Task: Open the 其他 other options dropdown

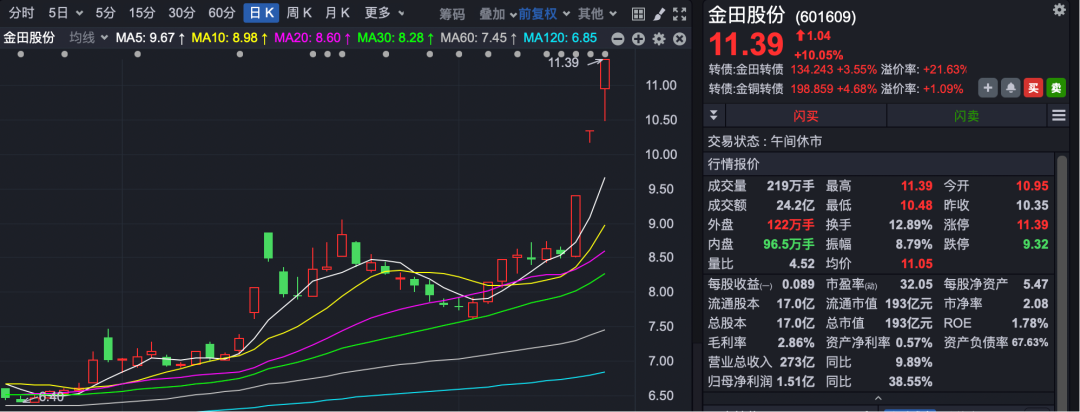Action: pyautogui.click(x=597, y=14)
